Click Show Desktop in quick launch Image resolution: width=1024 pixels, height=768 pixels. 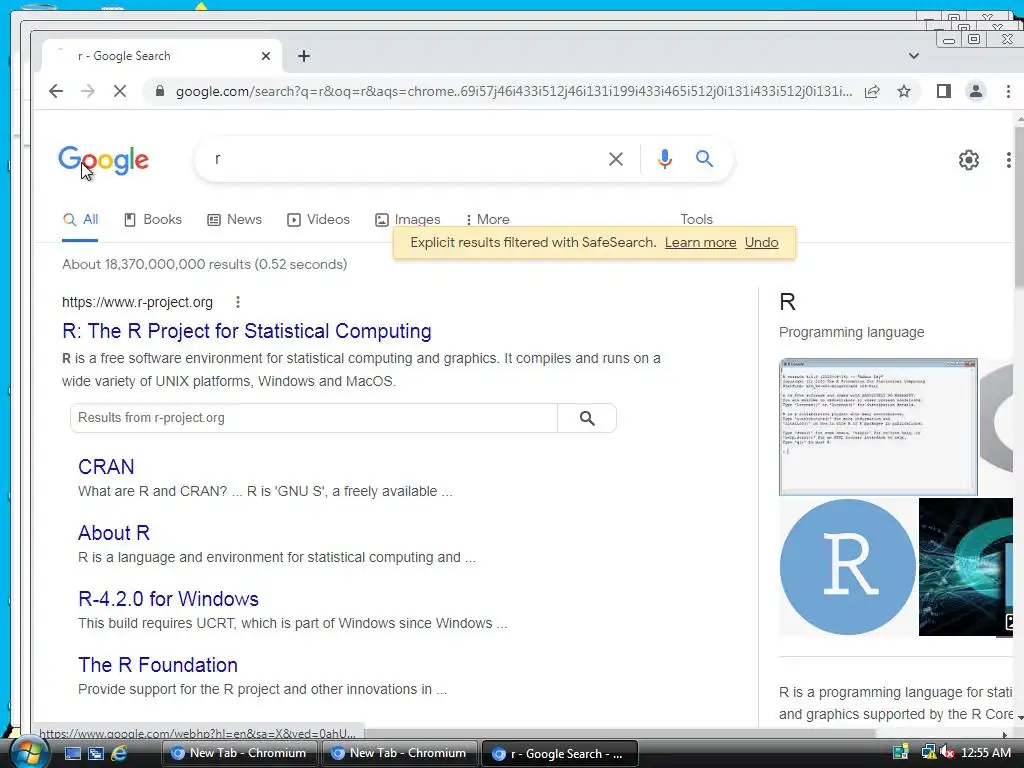tap(72, 753)
